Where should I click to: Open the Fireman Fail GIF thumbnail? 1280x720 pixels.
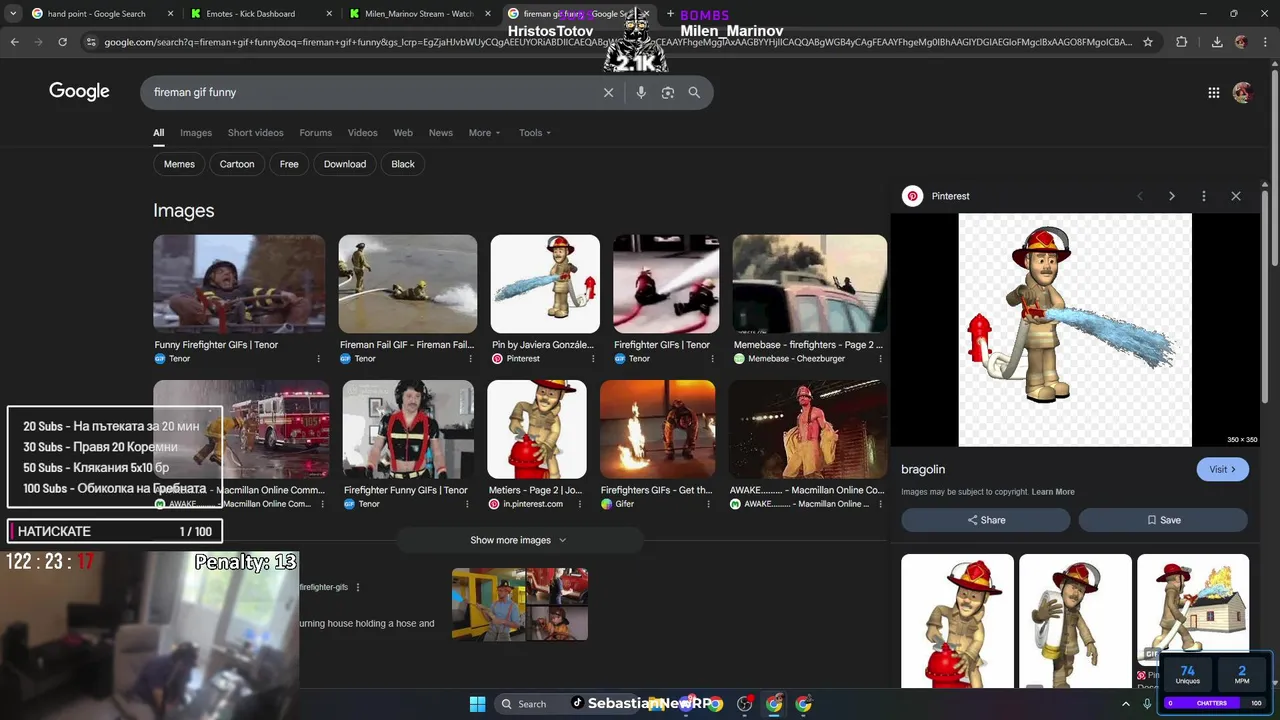(408, 284)
